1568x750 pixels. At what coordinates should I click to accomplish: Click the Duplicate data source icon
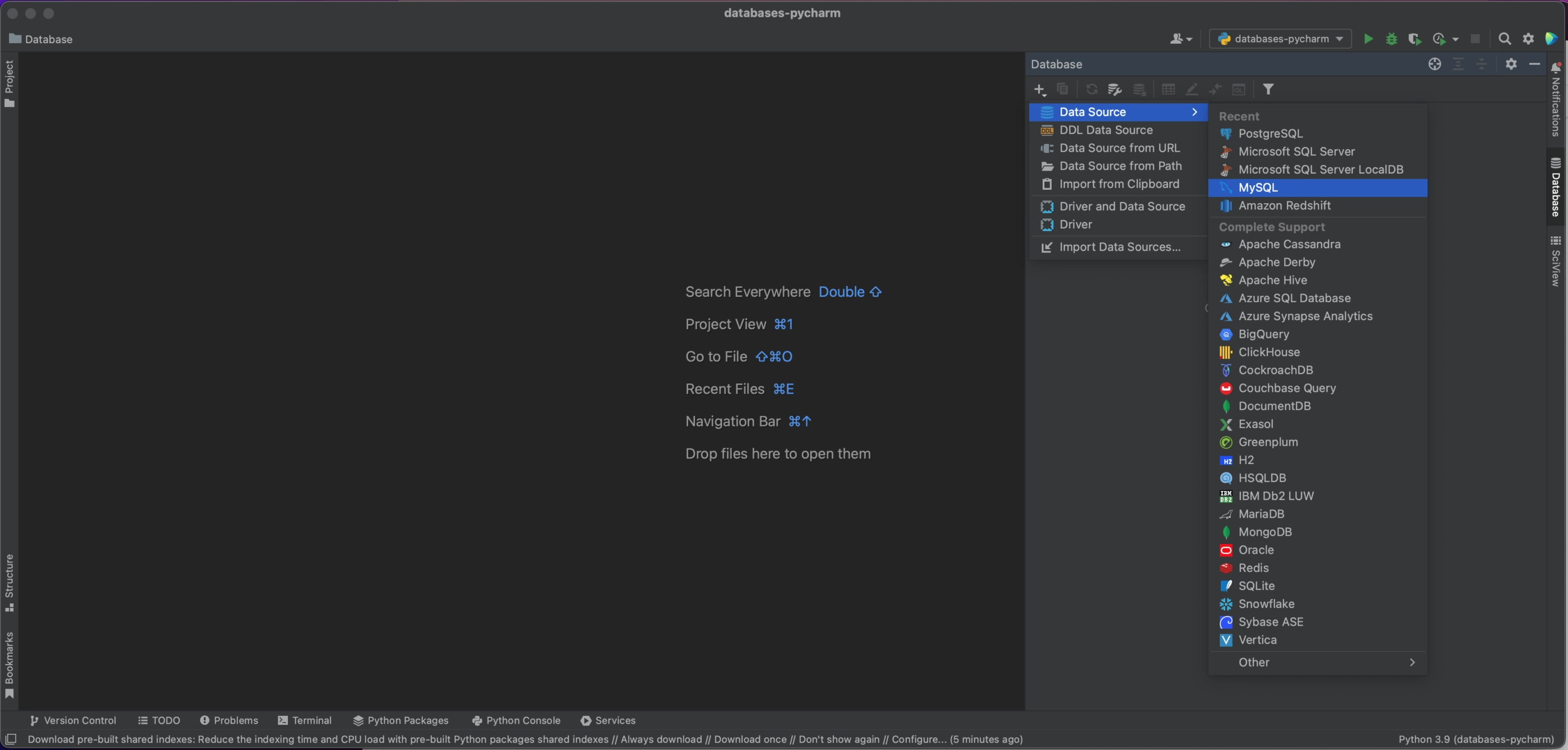[x=1062, y=90]
